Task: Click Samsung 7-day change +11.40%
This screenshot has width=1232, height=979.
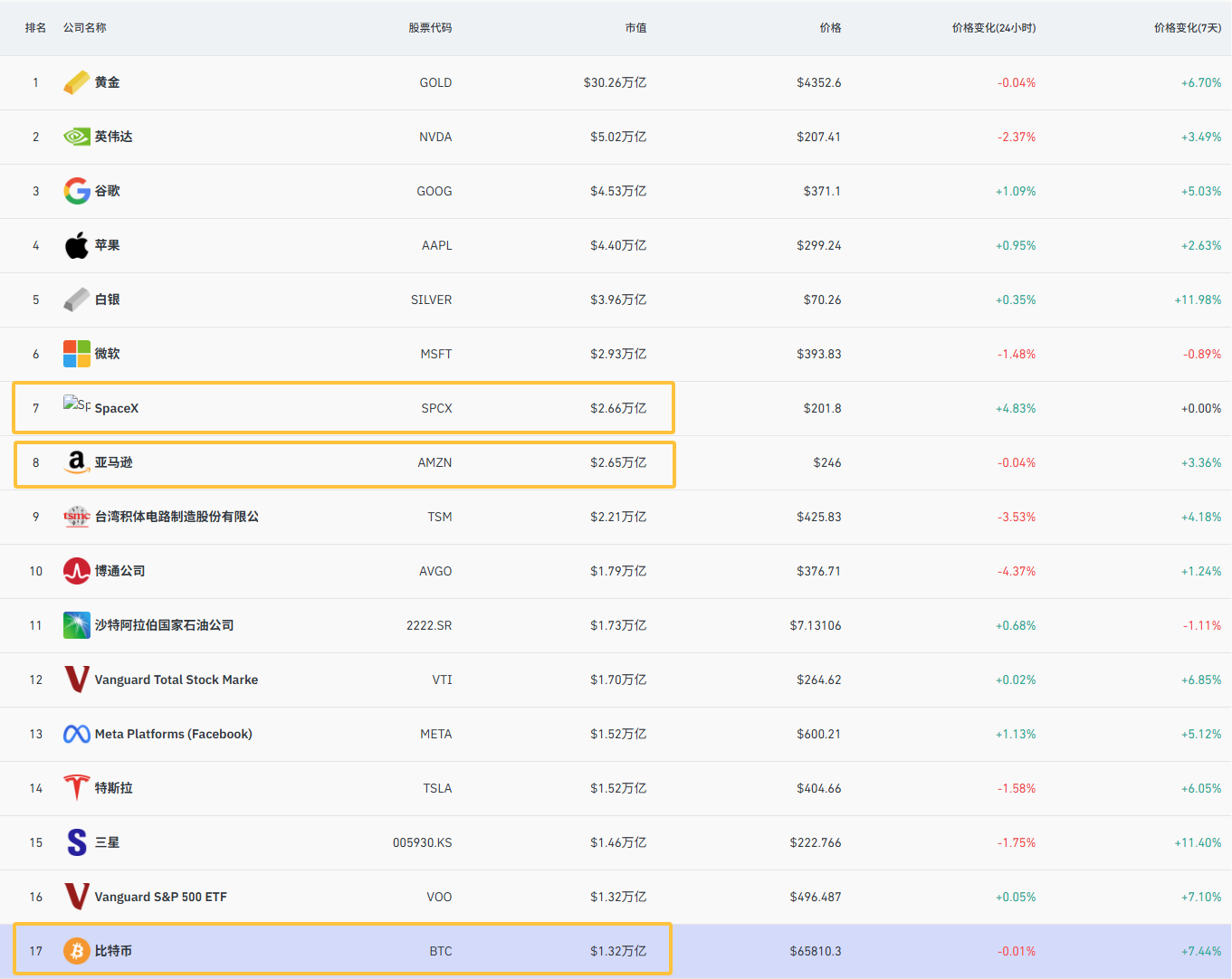Action: [1198, 842]
